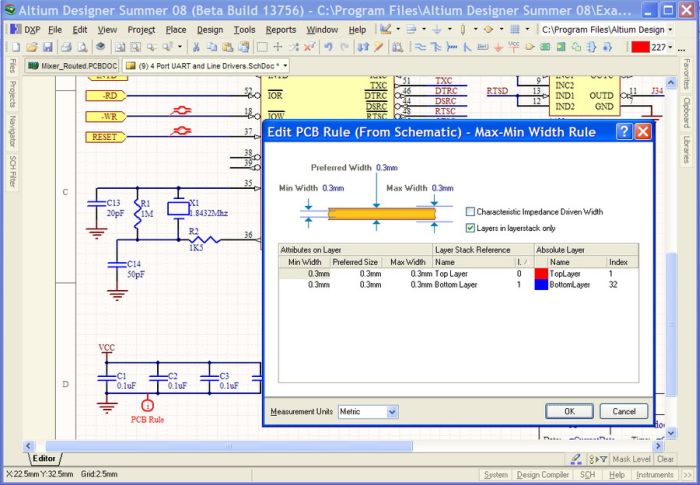This screenshot has width=700, height=485.
Task: Select the Editor tab at bottom
Action: point(44,459)
